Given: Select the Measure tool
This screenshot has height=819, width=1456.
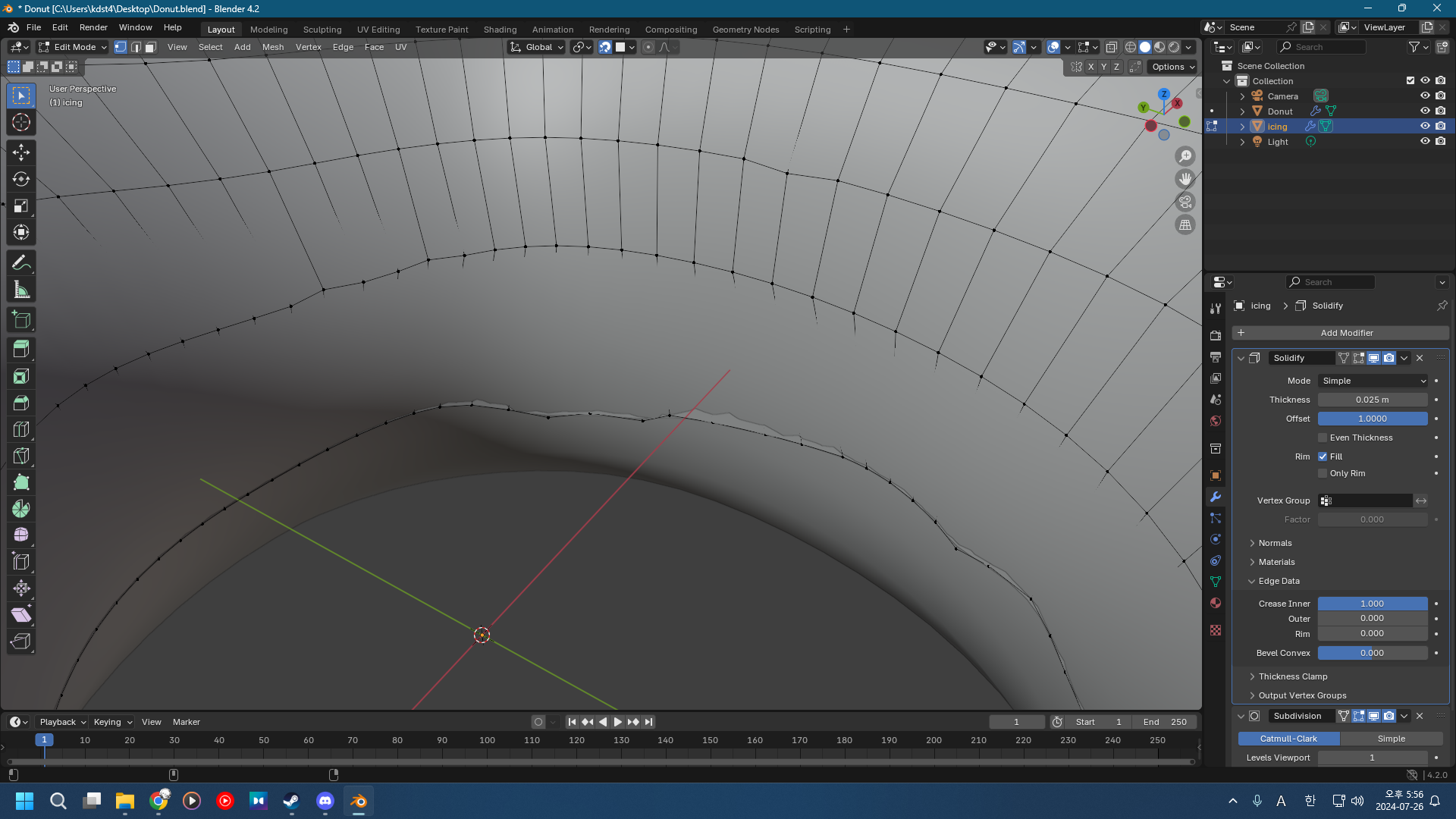Looking at the screenshot, I should pyautogui.click(x=21, y=290).
